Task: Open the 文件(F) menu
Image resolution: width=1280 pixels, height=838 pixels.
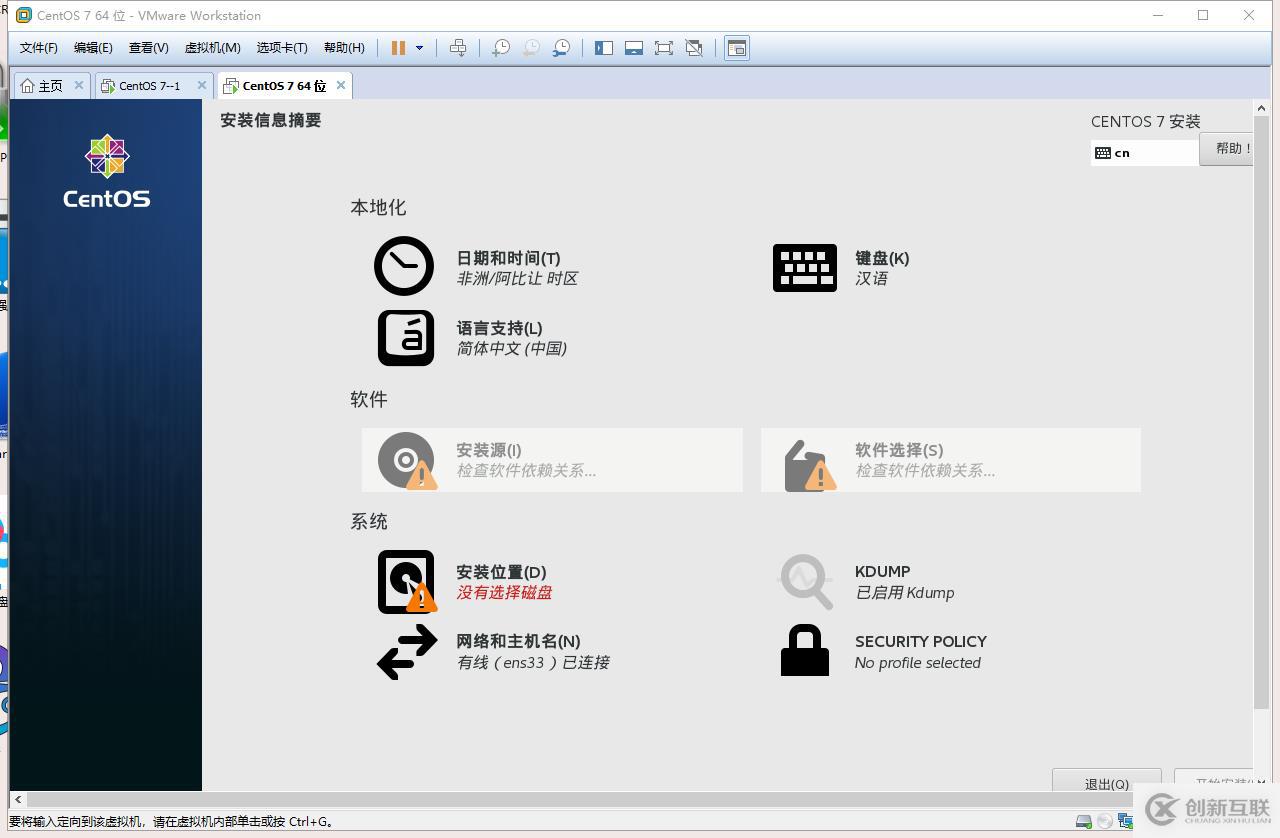Action: pos(39,48)
